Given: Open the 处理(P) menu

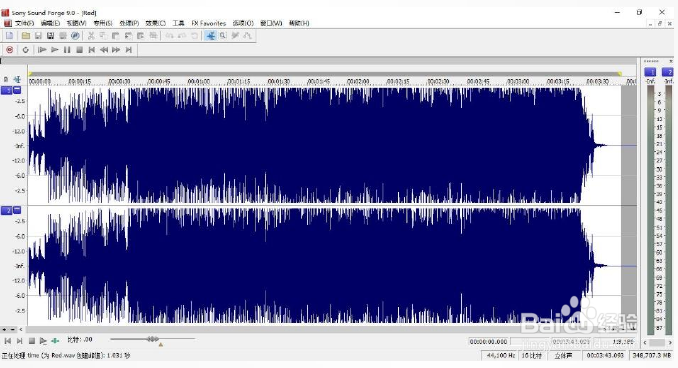Looking at the screenshot, I should [x=129, y=23].
